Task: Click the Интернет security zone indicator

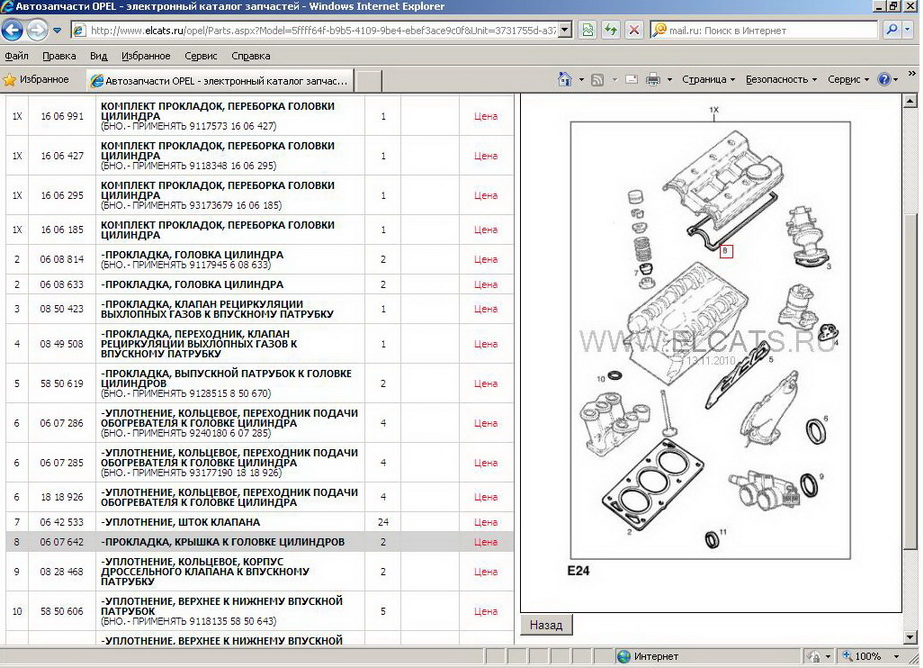Action: [648, 656]
